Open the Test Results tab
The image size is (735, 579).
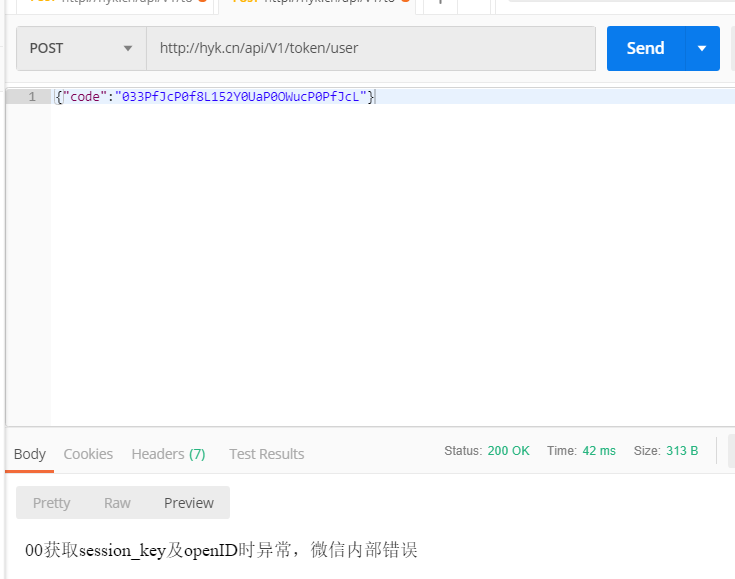coord(266,454)
